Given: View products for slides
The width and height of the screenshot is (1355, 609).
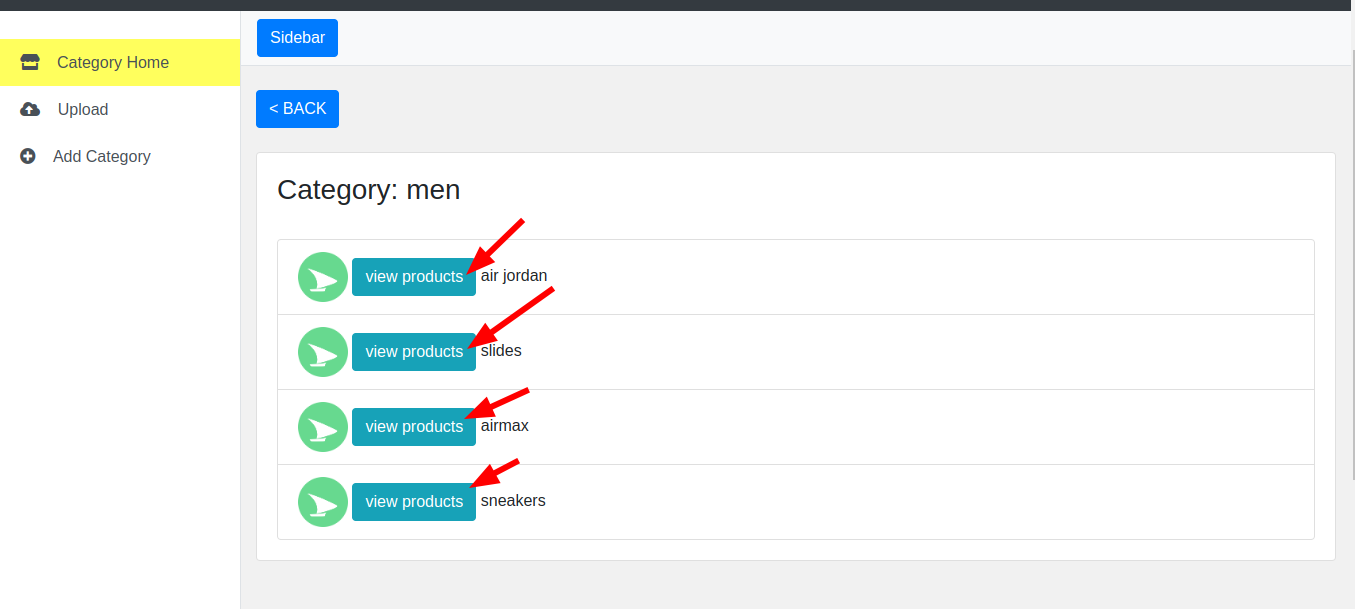Looking at the screenshot, I should [x=413, y=352].
